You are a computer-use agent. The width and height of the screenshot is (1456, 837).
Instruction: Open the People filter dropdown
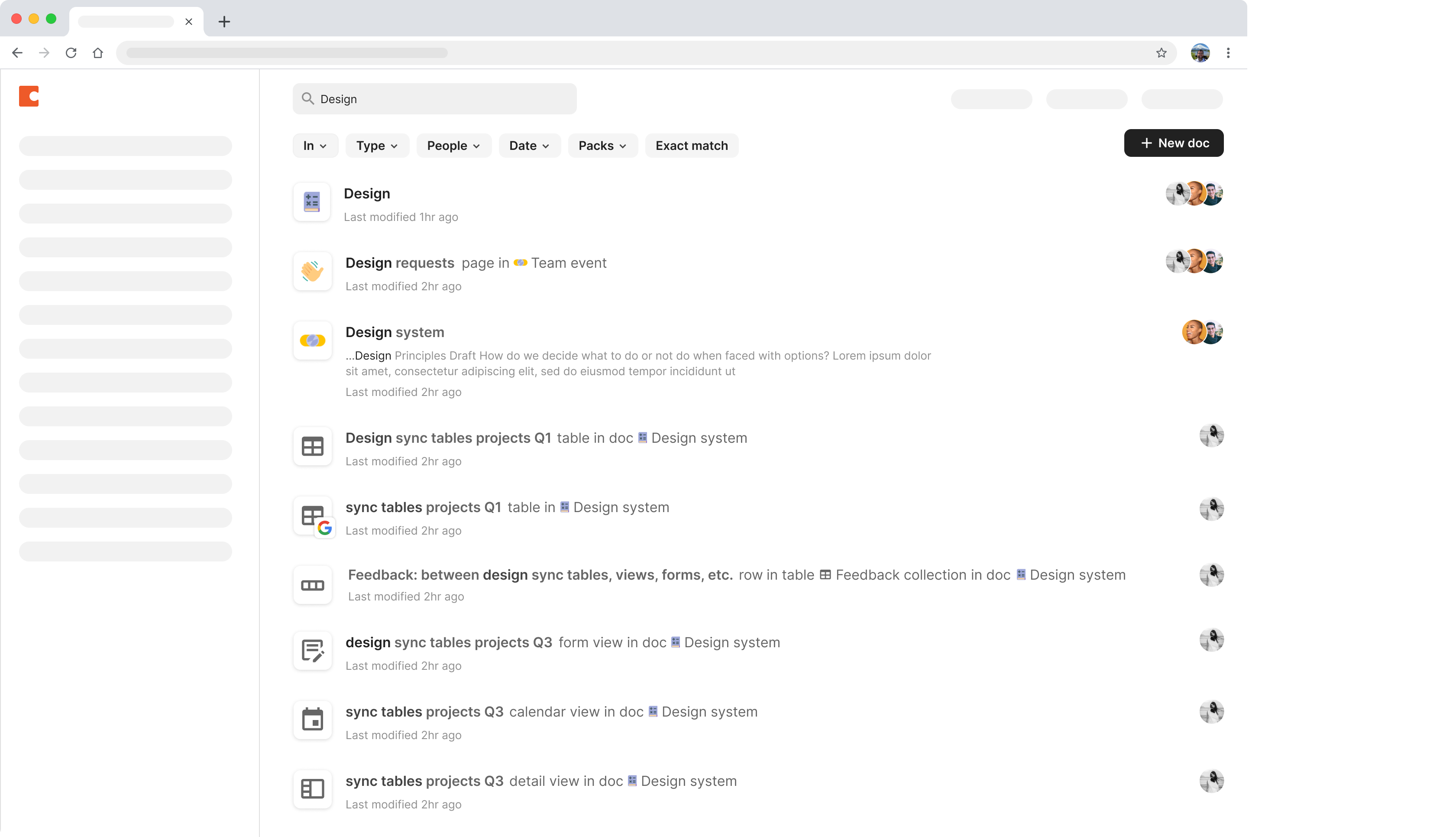(453, 146)
